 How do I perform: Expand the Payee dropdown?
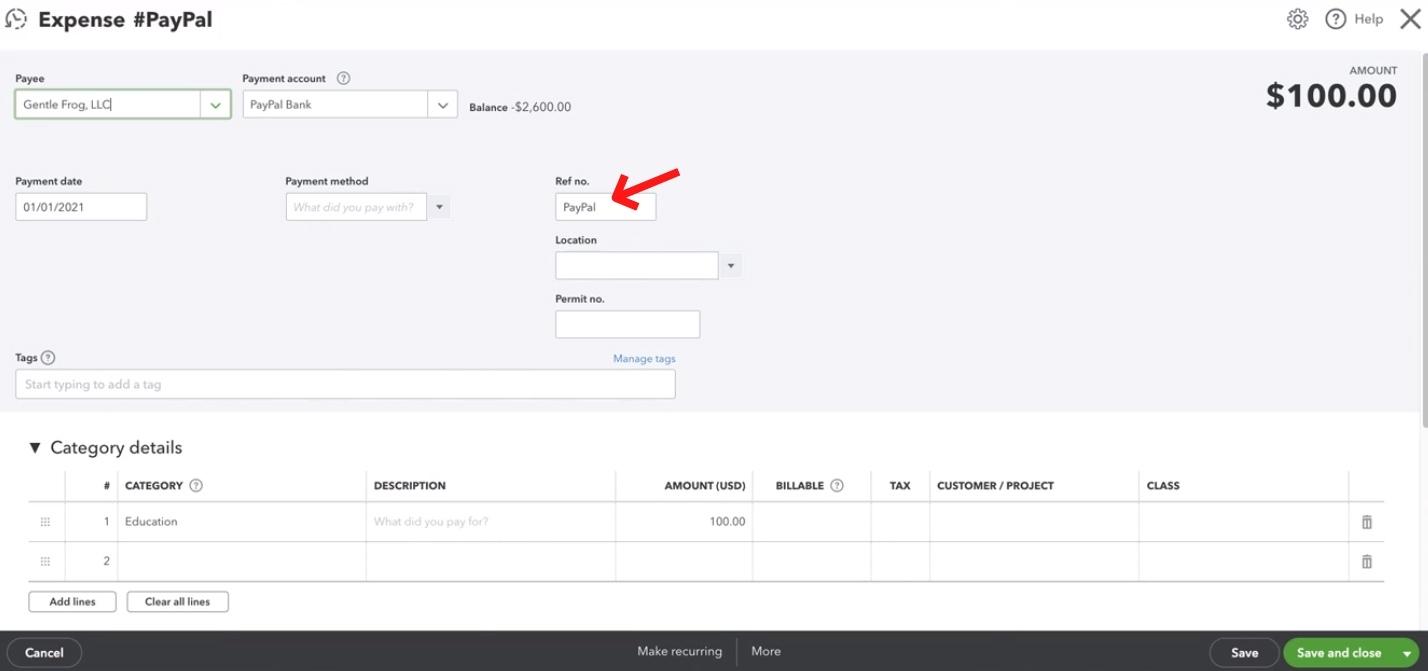[x=215, y=105]
